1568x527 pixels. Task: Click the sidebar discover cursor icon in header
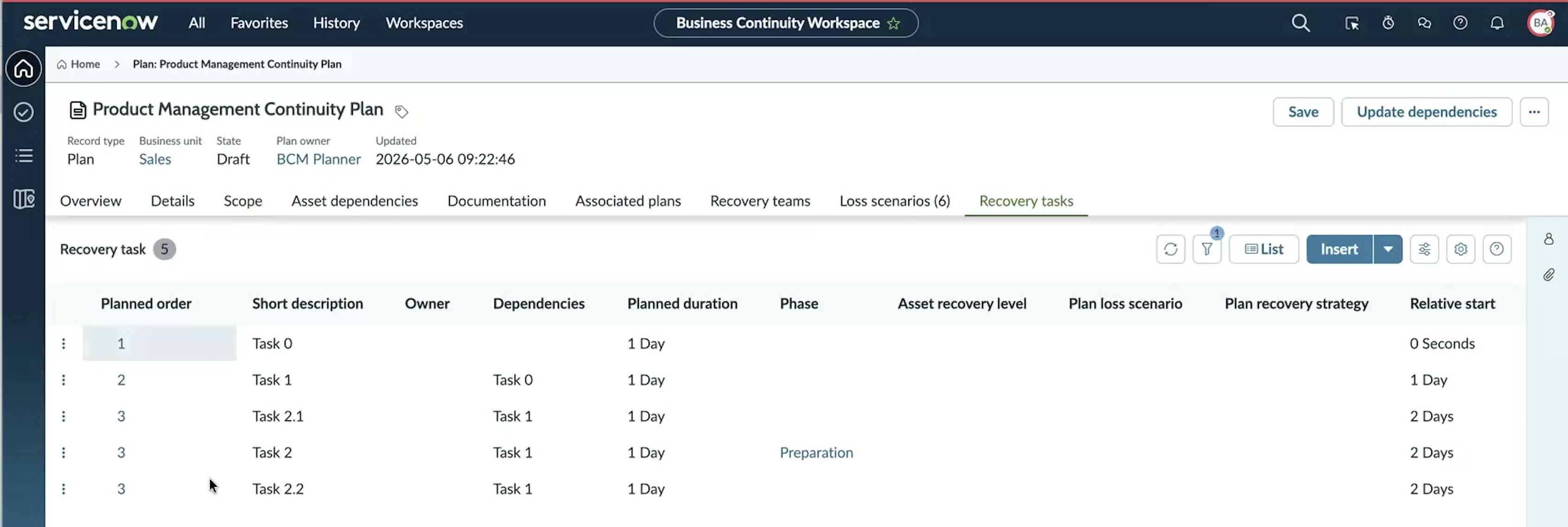(1351, 23)
